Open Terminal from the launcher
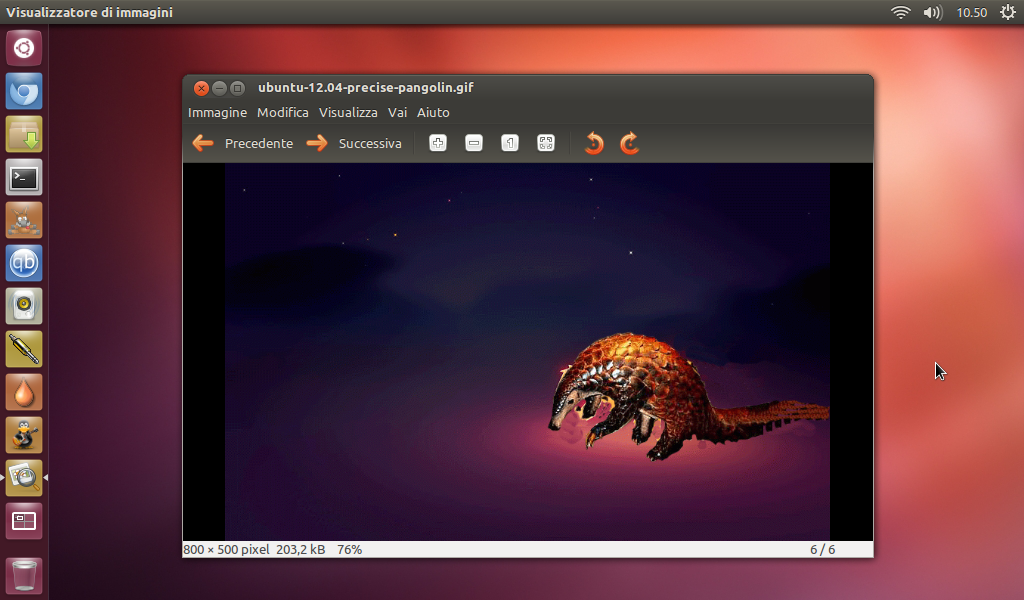This screenshot has height=600, width=1024. tap(24, 177)
